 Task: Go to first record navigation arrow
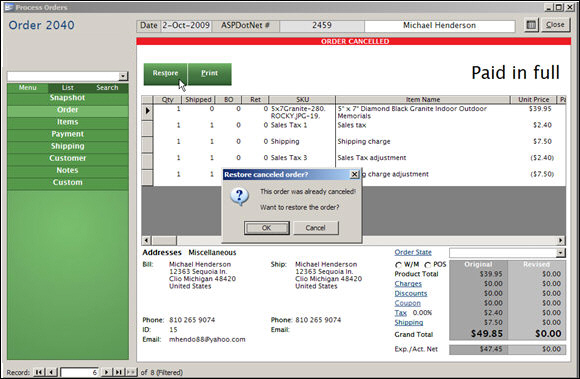point(39,372)
